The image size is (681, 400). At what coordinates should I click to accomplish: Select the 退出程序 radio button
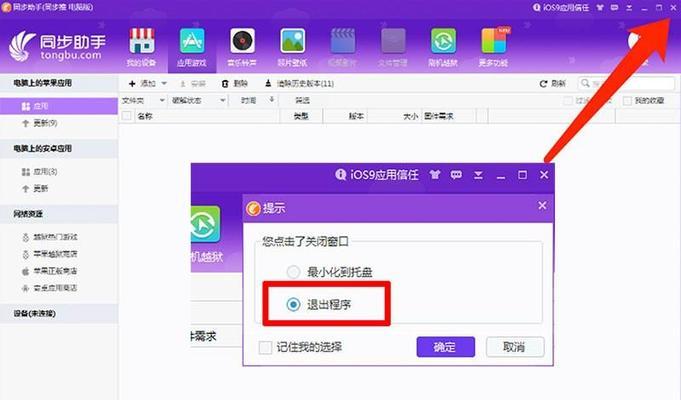click(x=293, y=304)
